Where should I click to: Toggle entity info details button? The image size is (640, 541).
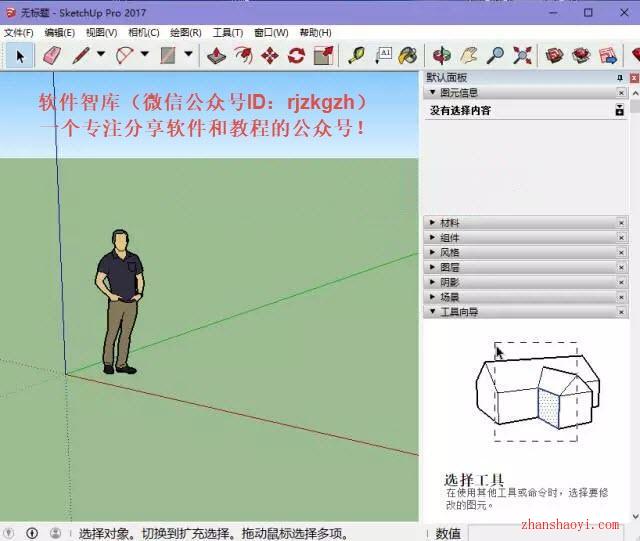[620, 110]
